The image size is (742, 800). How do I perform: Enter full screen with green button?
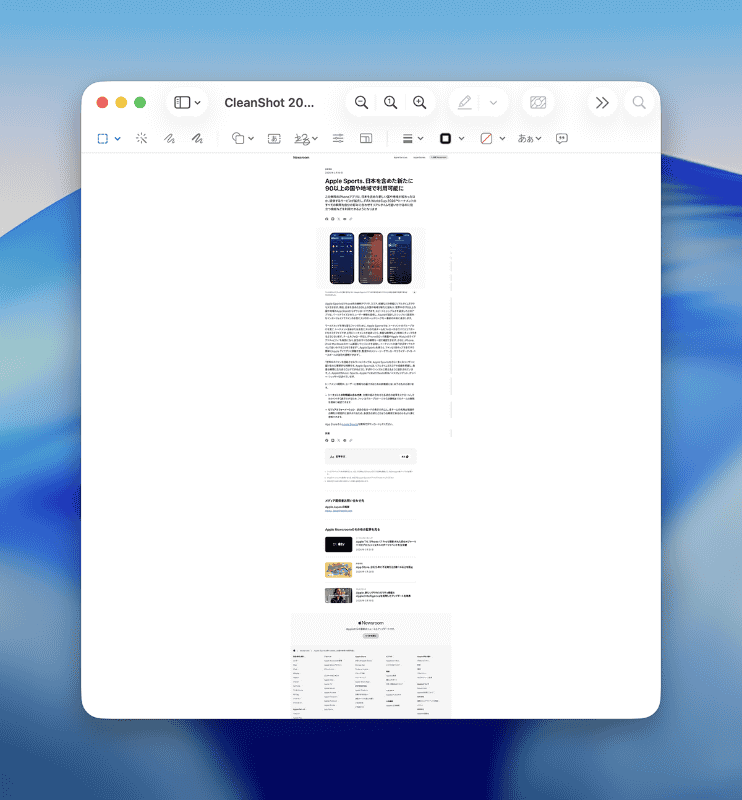(140, 103)
